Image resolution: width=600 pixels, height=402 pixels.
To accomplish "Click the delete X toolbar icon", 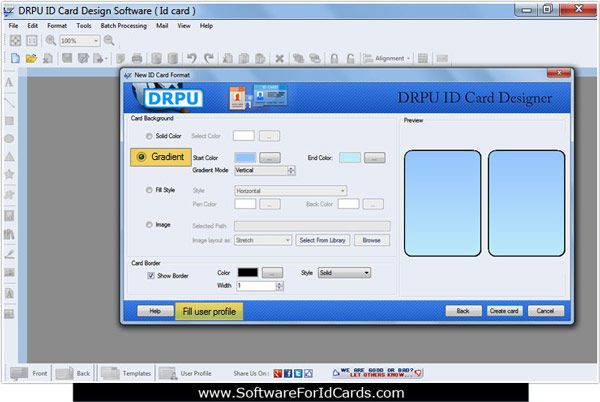I will (279, 59).
